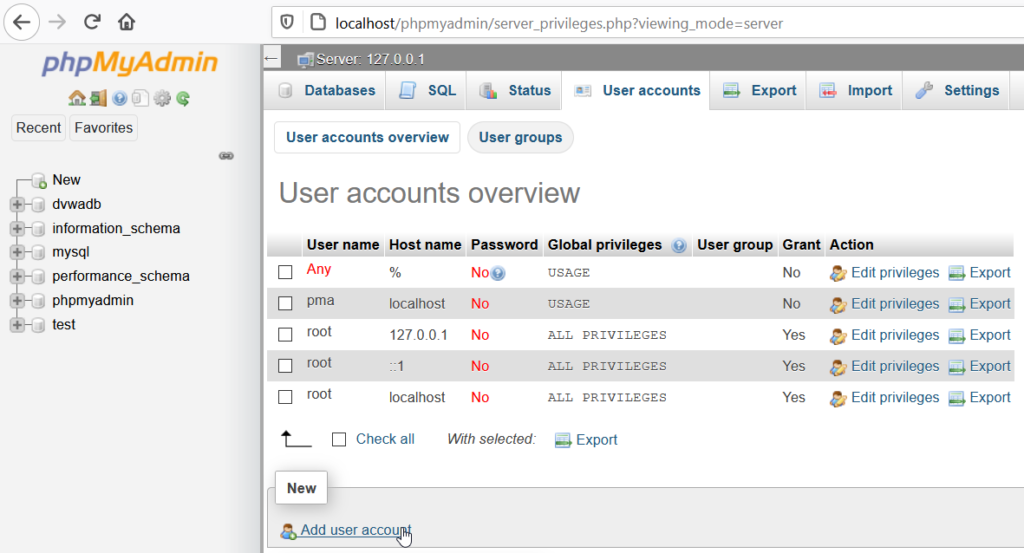Open the Databases tab
Image resolution: width=1024 pixels, height=553 pixels.
tap(327, 91)
